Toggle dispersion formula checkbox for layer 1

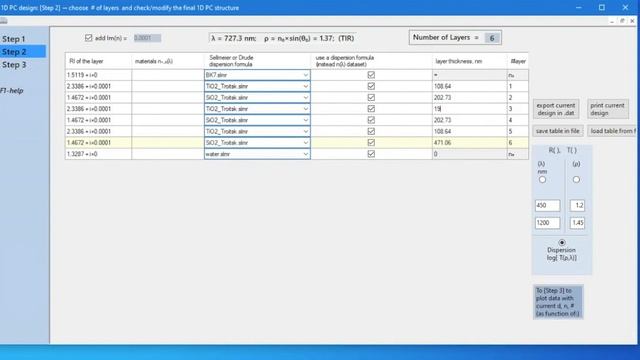point(371,86)
